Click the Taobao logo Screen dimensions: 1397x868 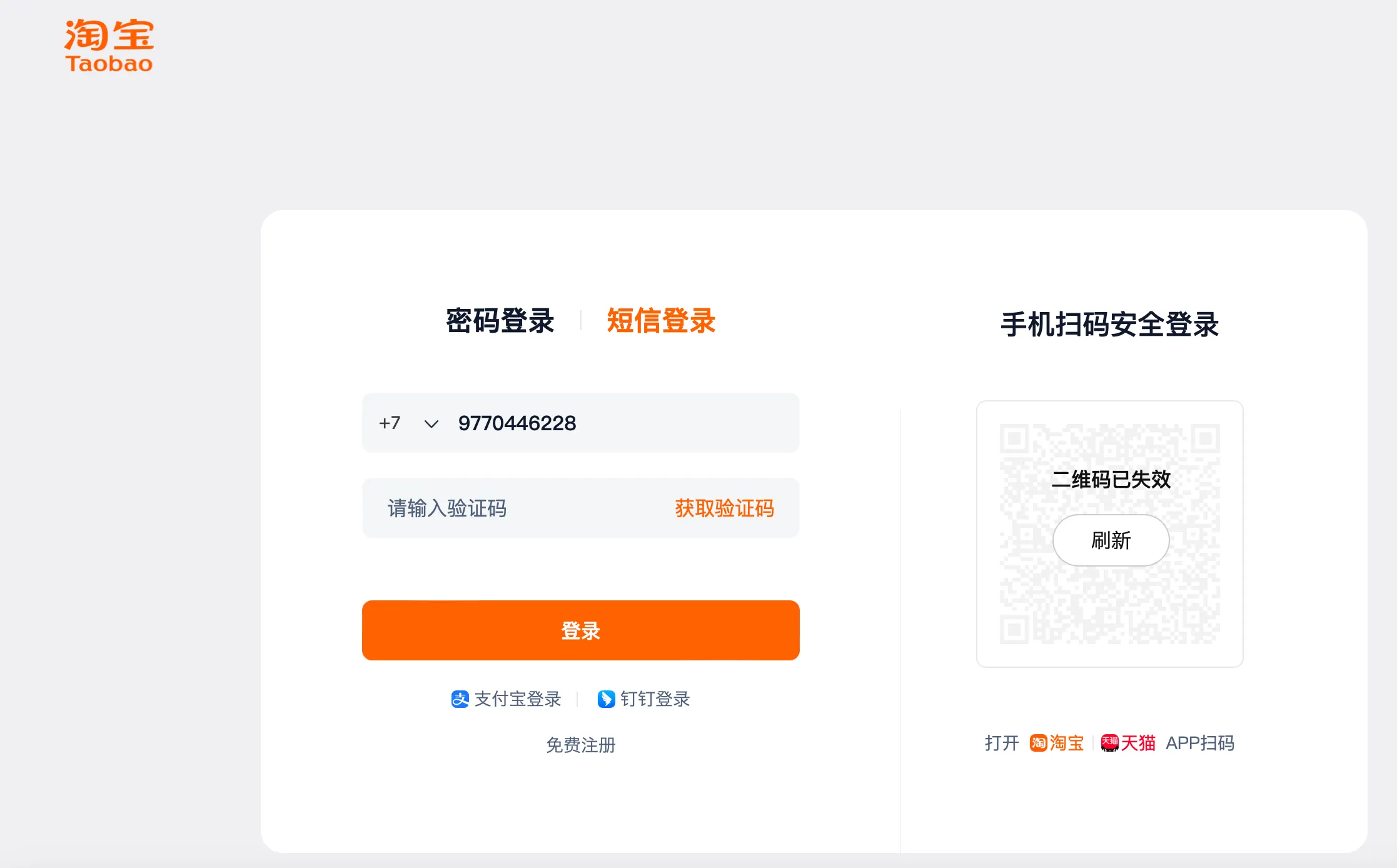coord(109,46)
